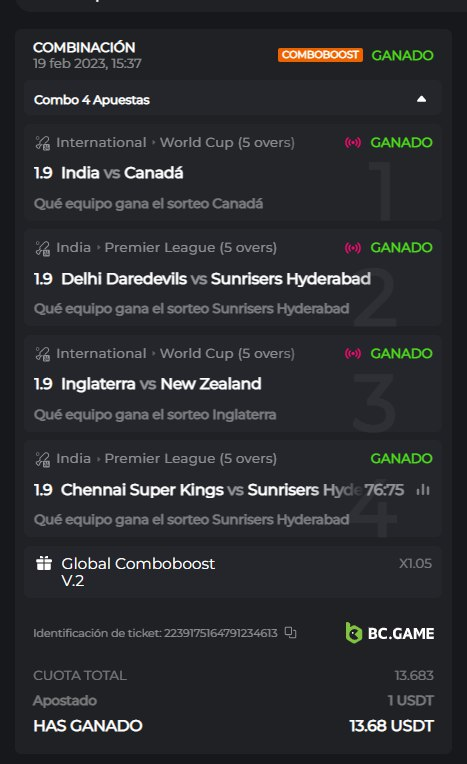Click cricket icon on Inglaterra bet row
Image resolution: width=467 pixels, height=764 pixels.
(42, 354)
